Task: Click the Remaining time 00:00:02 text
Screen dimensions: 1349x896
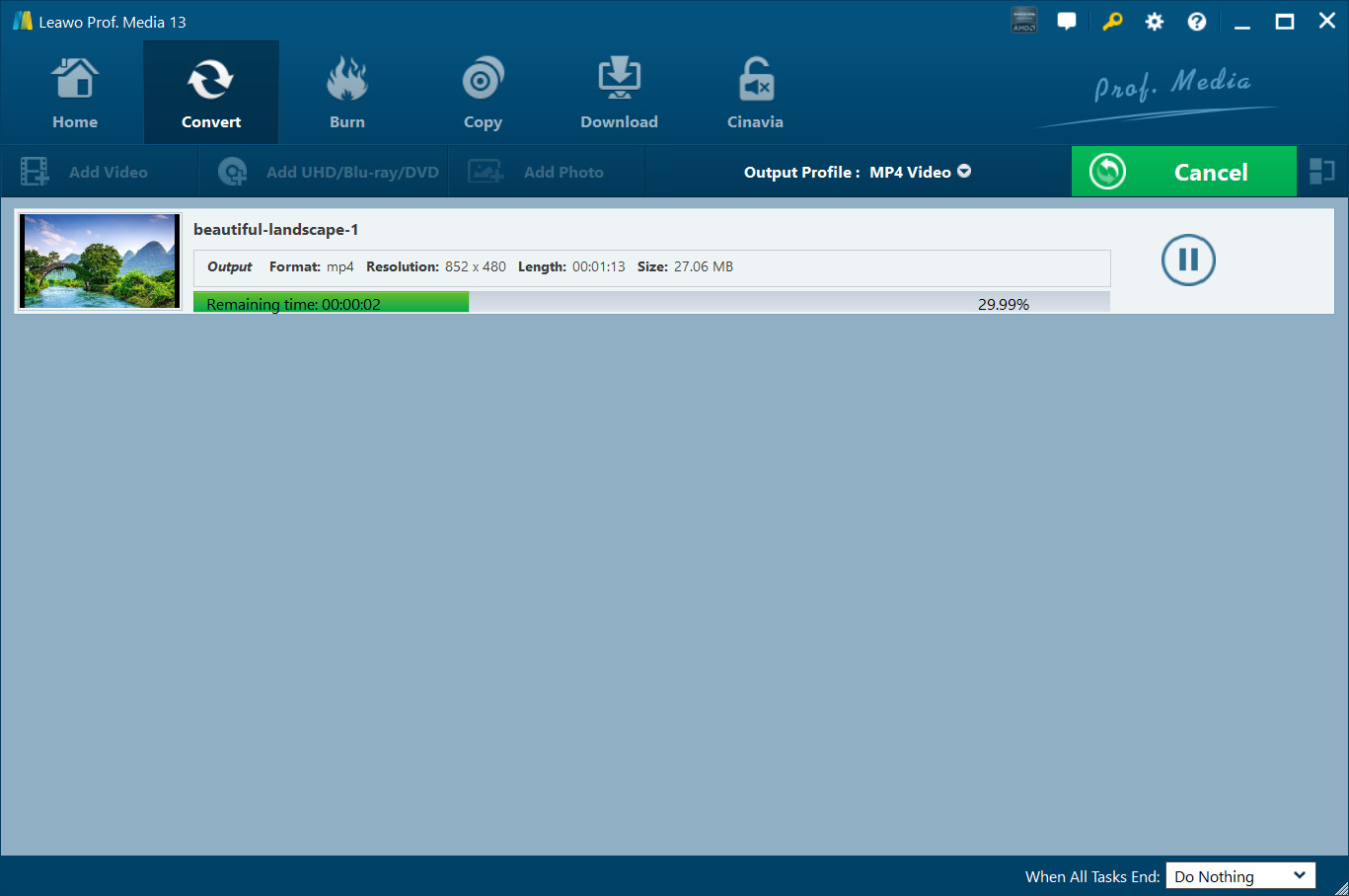Action: [293, 304]
